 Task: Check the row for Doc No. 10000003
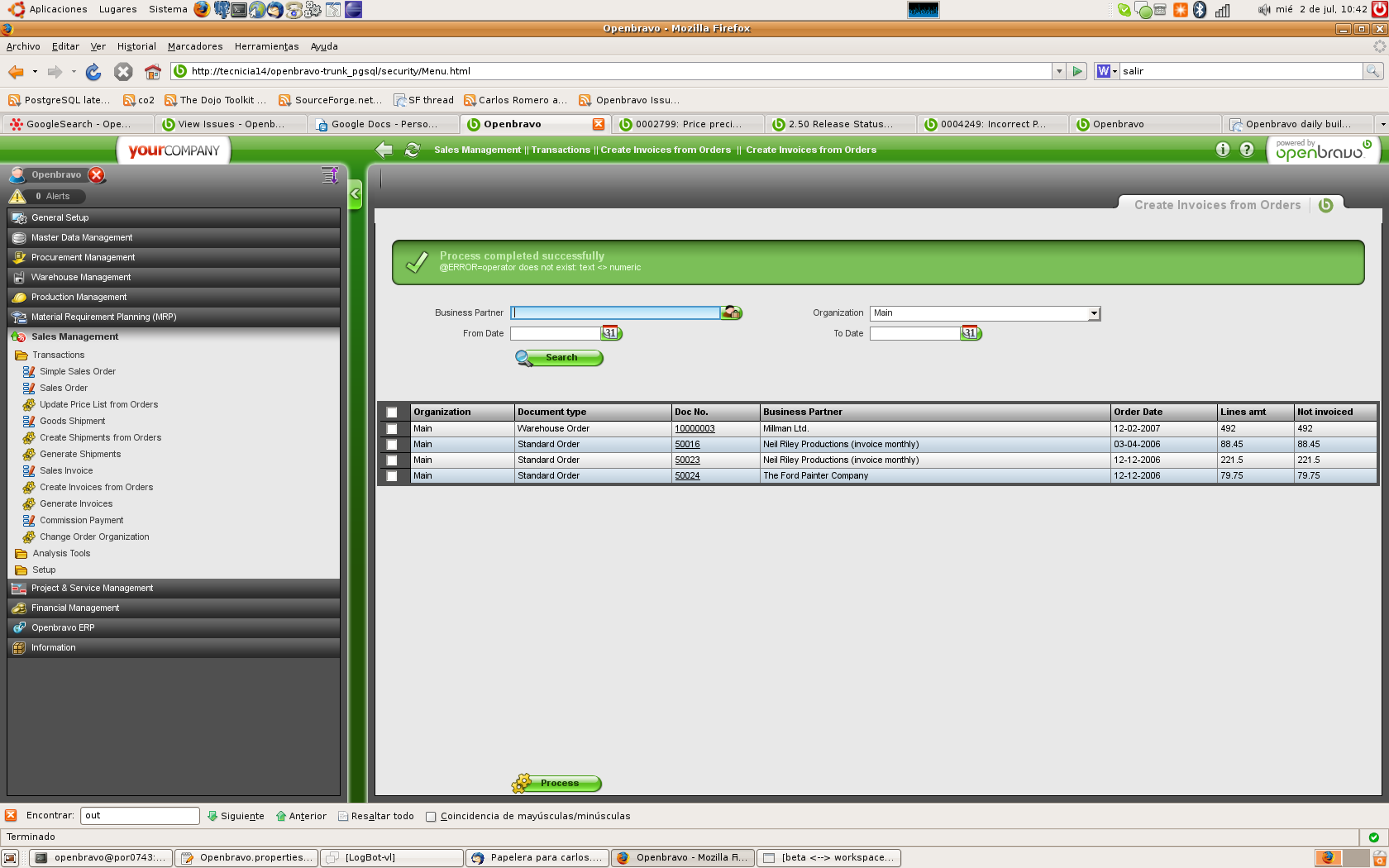pyautogui.click(x=392, y=429)
